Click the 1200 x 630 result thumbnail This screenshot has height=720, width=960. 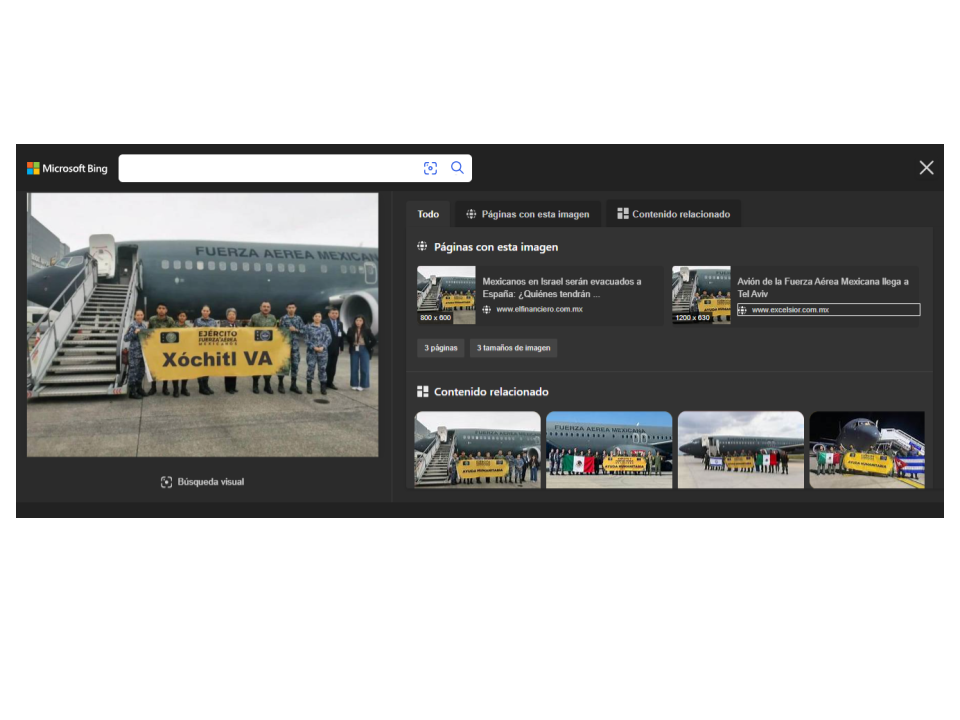pyautogui.click(x=701, y=295)
